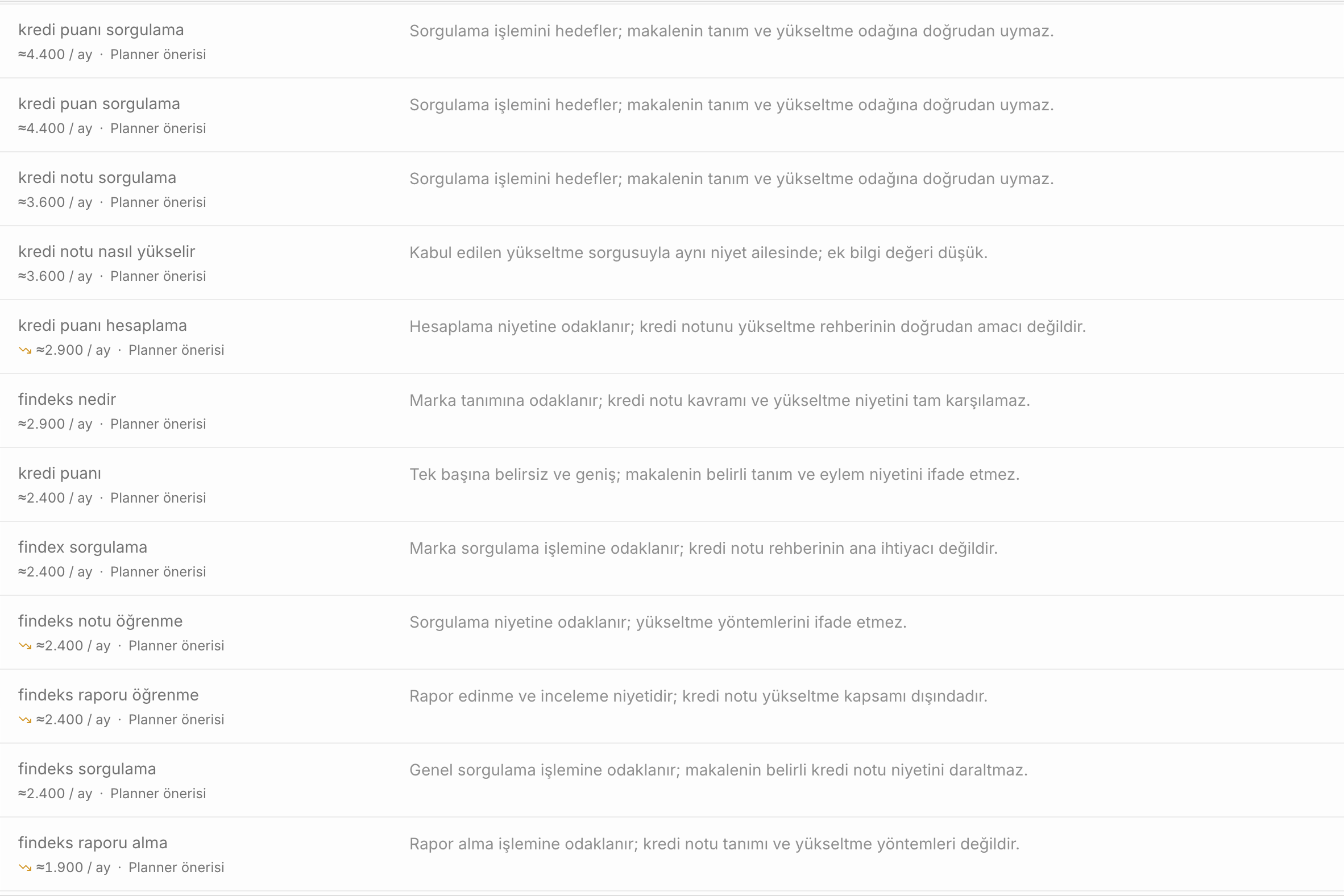Click the declining trend icon for findeks raporu öğrenme
The image size is (1344, 896).
point(25,719)
